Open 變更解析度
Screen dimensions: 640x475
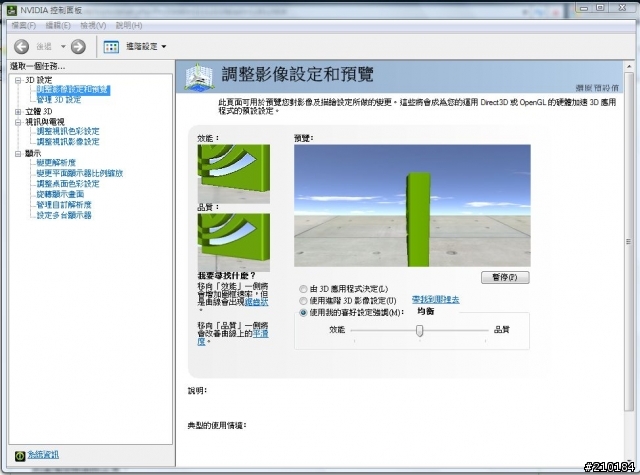[x=56, y=163]
